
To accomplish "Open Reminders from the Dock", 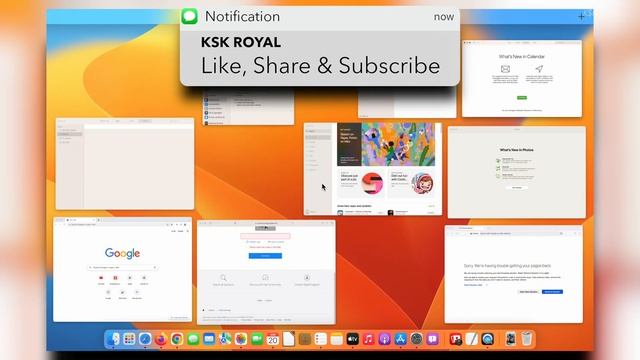I will click(x=320, y=339).
